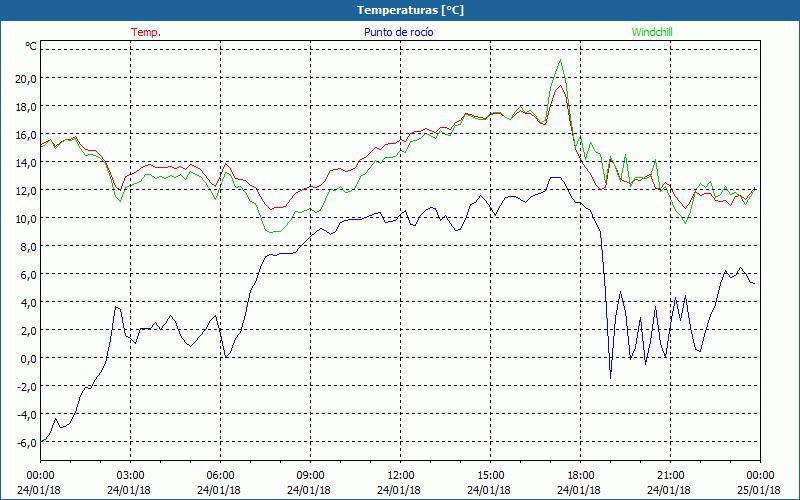This screenshot has height=500, width=800.
Task: Click the -2,0 y-axis value
Action: point(26,387)
